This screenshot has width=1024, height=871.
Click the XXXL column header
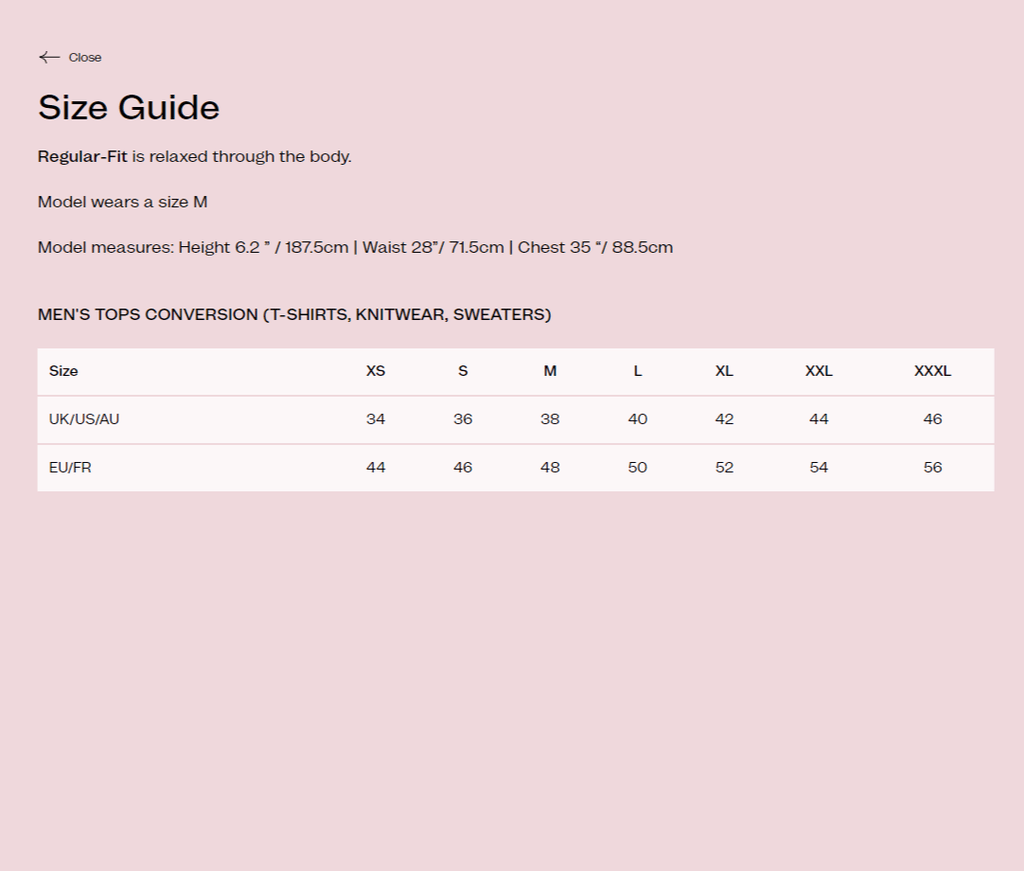(x=932, y=371)
